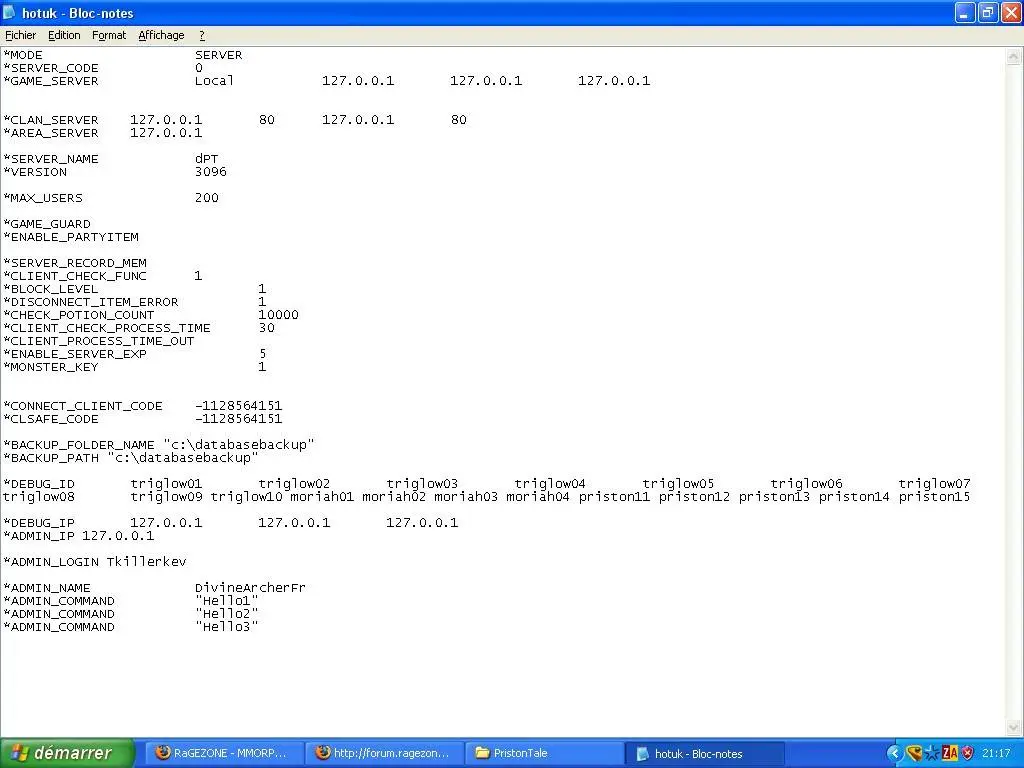Open the Format menu
Viewport: 1024px width, 768px height.
point(108,35)
